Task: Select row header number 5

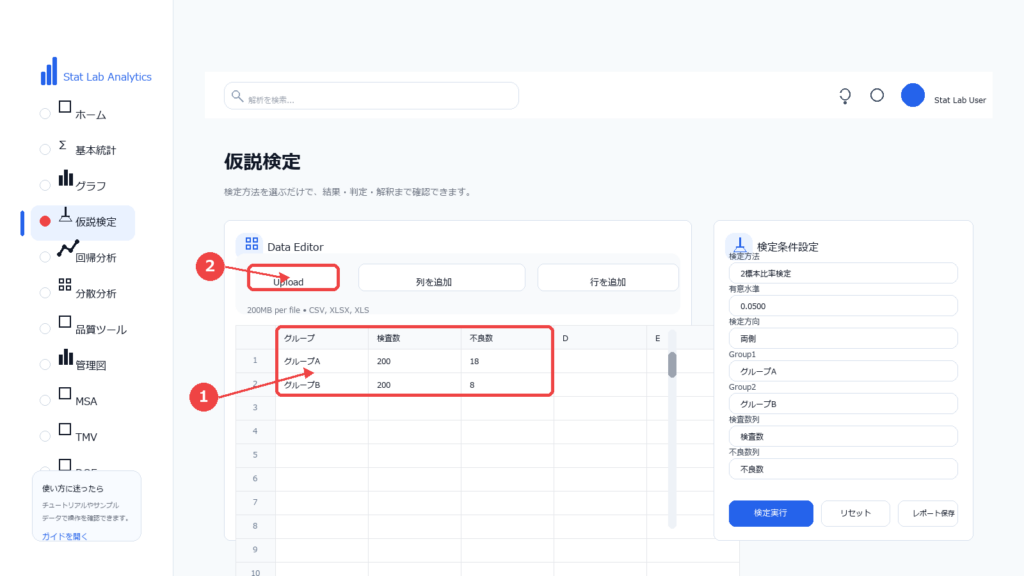Action: [x=255, y=455]
